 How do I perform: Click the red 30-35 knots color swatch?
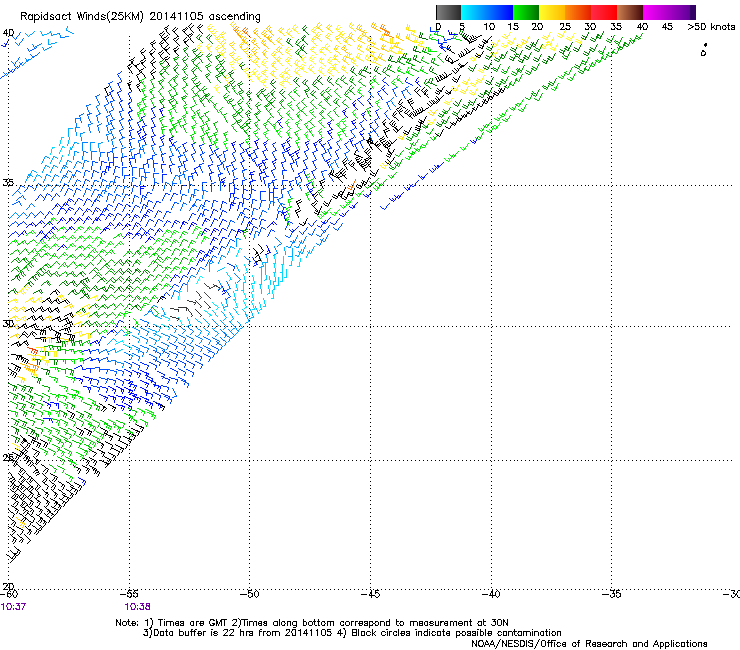604,12
